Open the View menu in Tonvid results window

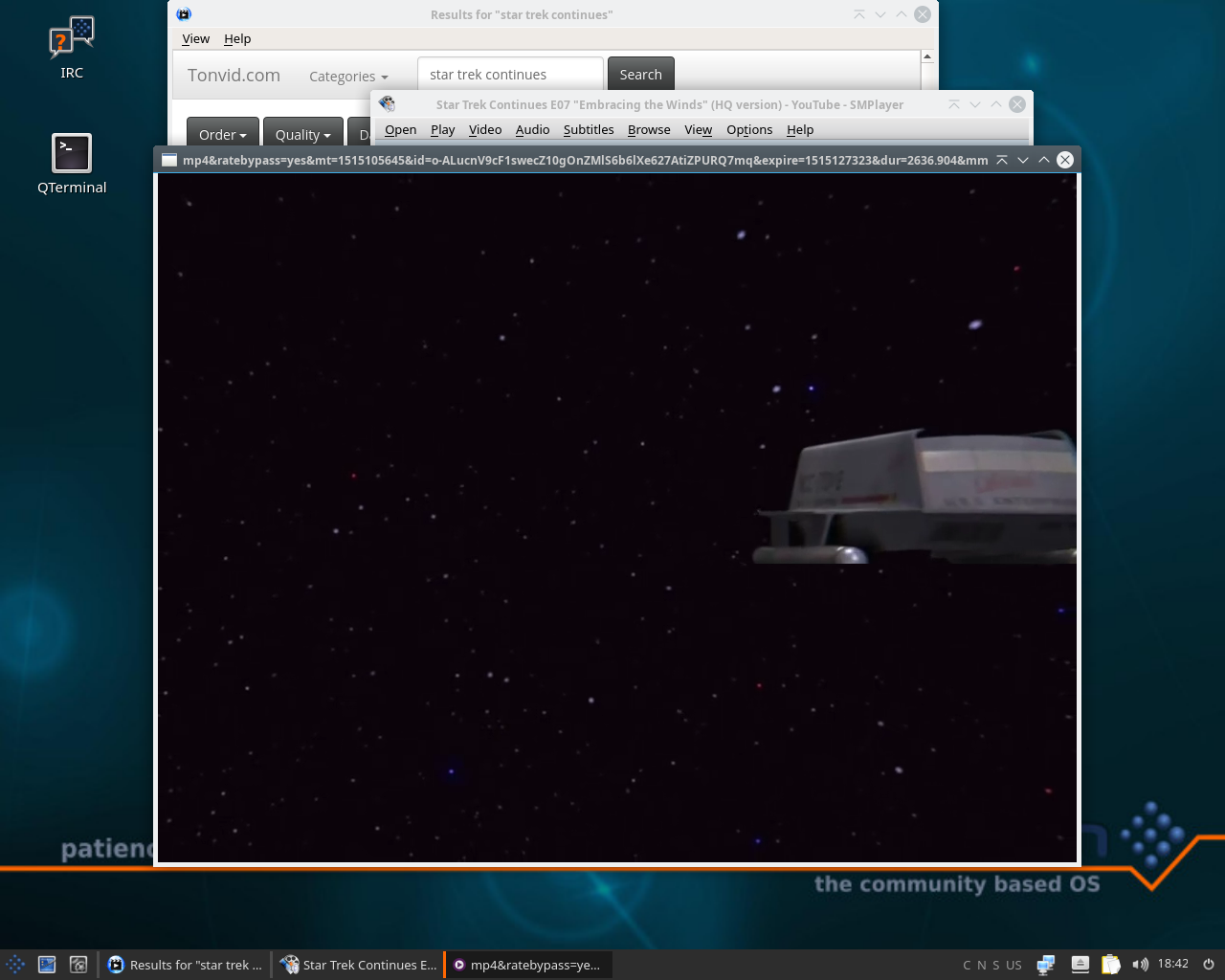(195, 39)
